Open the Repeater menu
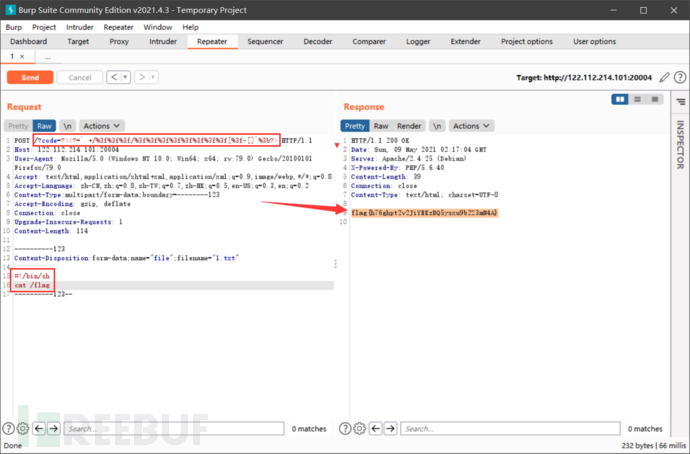 point(118,27)
